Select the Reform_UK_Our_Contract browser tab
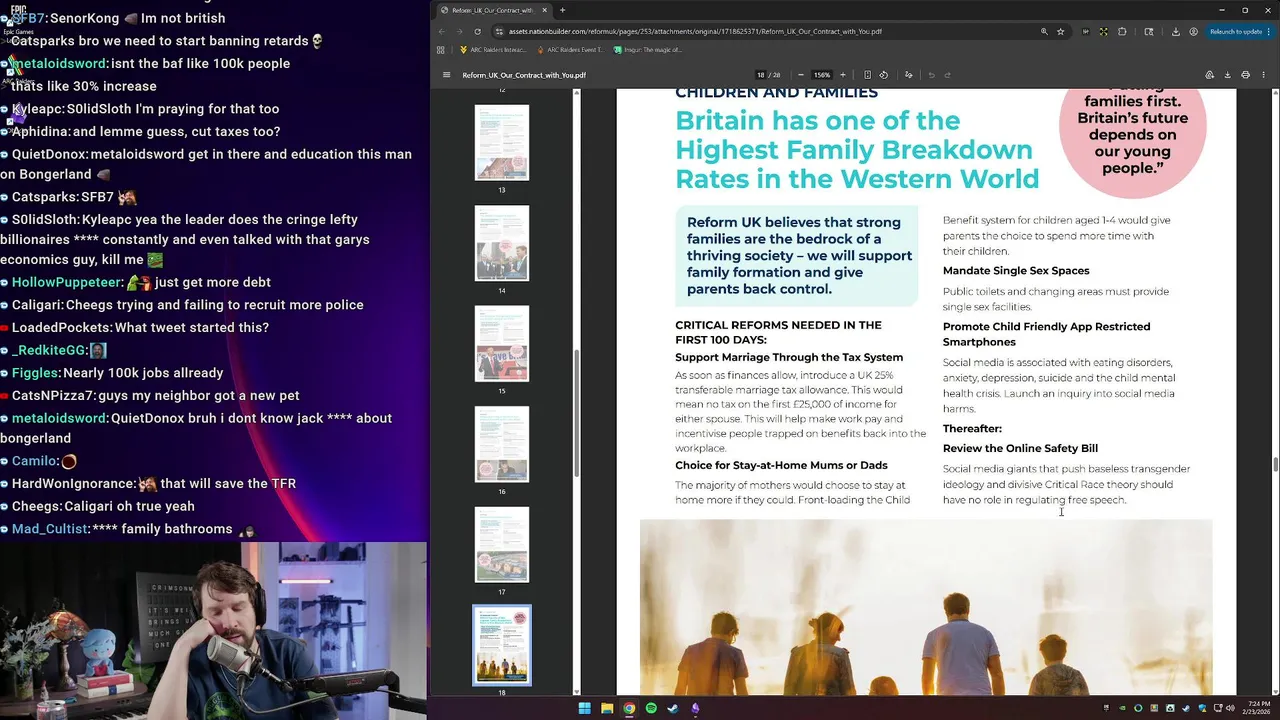Image resolution: width=1280 pixels, height=720 pixels. click(495, 10)
